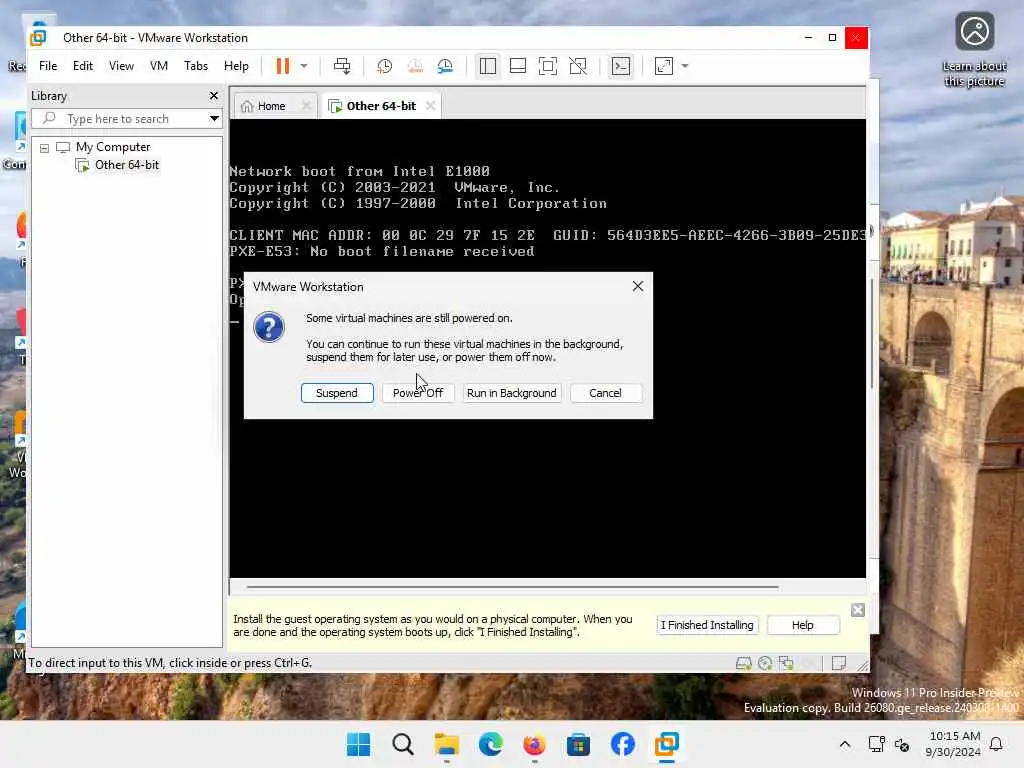Toggle the thumbnail bar view icon
The height and width of the screenshot is (768, 1024).
[x=518, y=66]
